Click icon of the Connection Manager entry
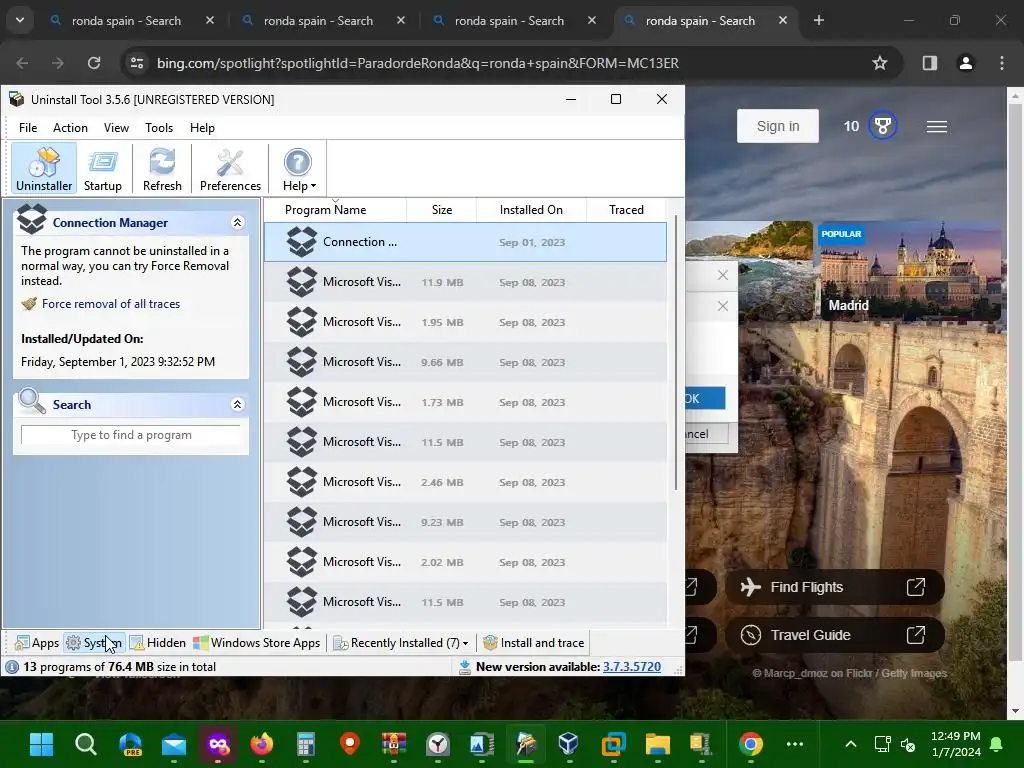 tap(302, 242)
